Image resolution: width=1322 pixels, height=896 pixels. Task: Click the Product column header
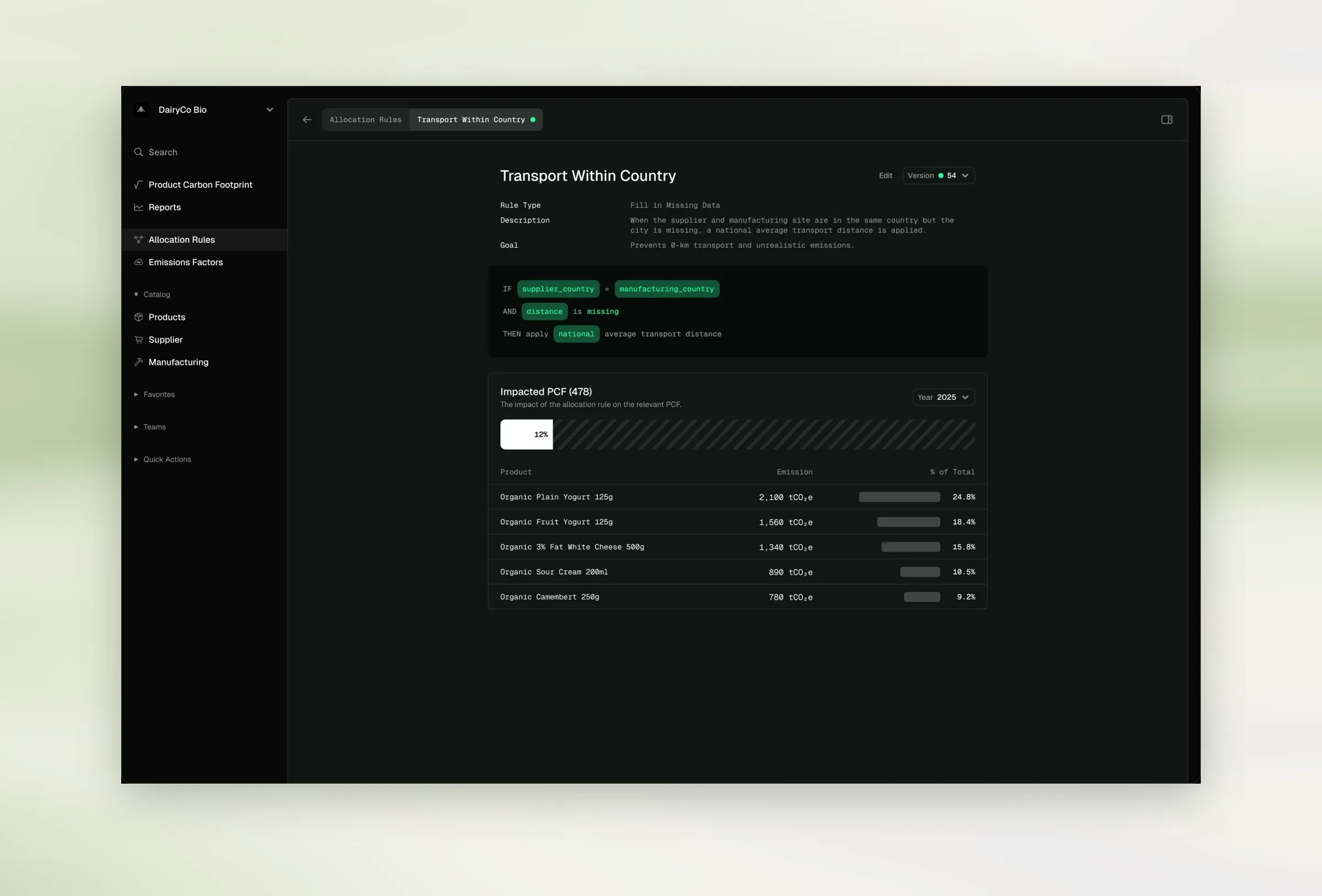point(516,471)
